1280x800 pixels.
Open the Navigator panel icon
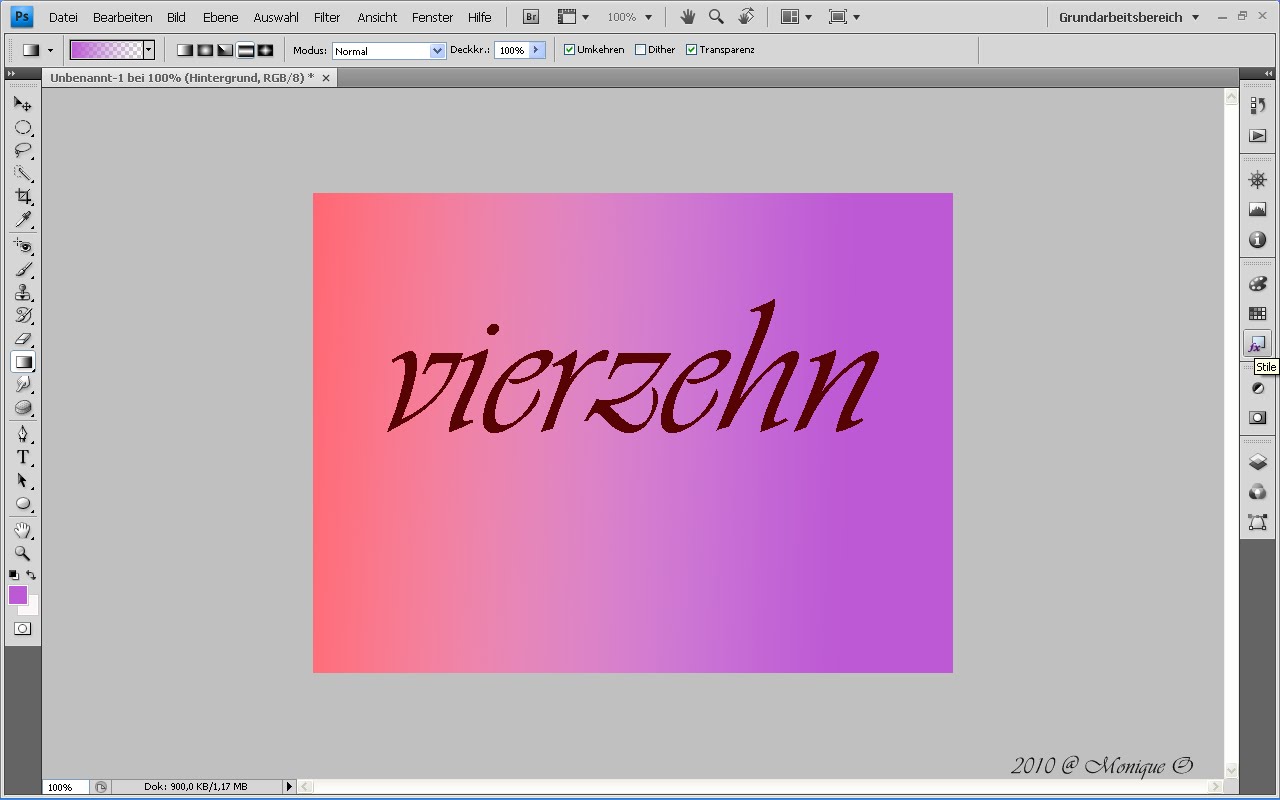click(1258, 180)
